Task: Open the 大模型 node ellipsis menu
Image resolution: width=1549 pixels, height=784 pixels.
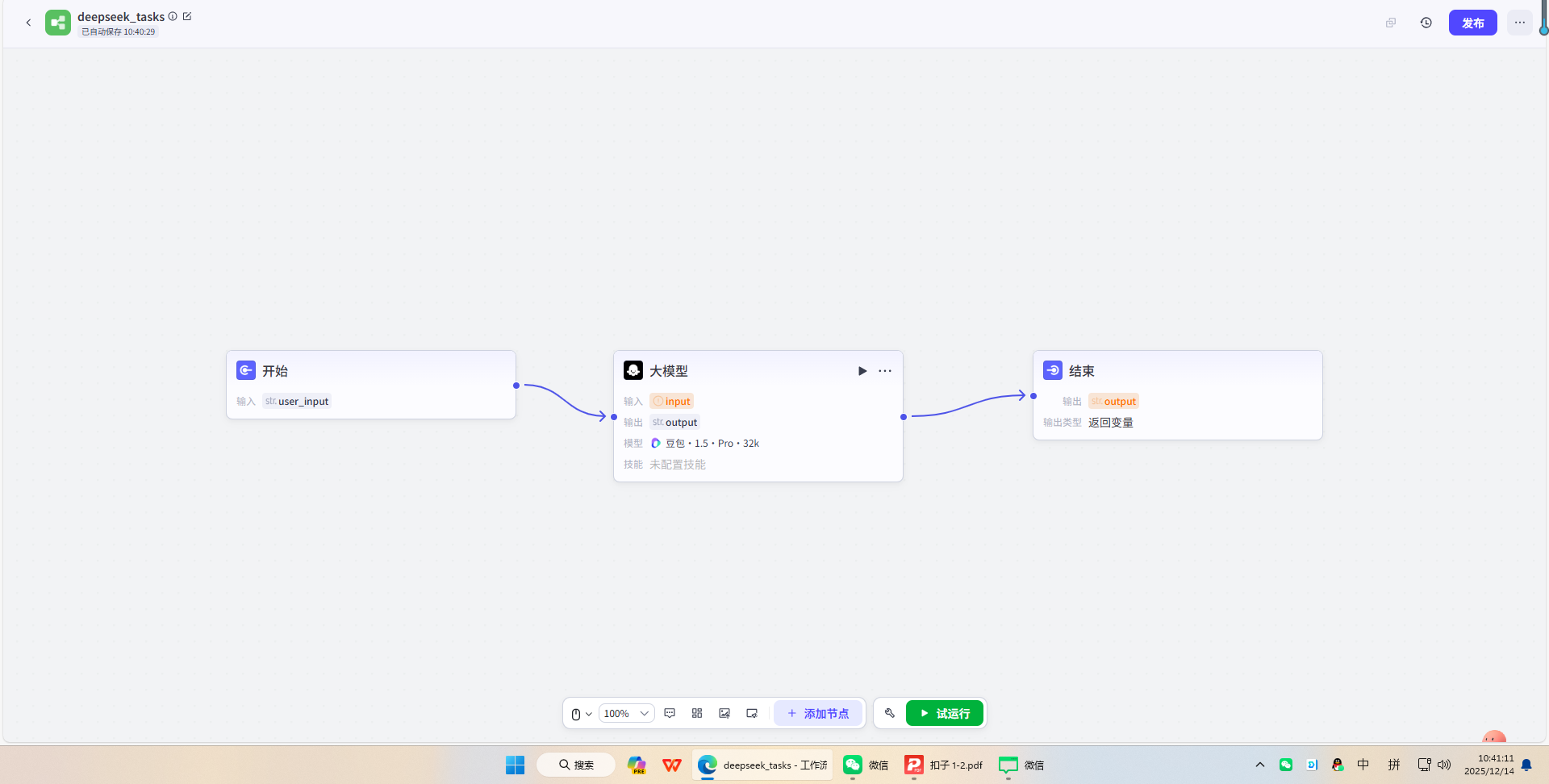Action: pos(885,371)
